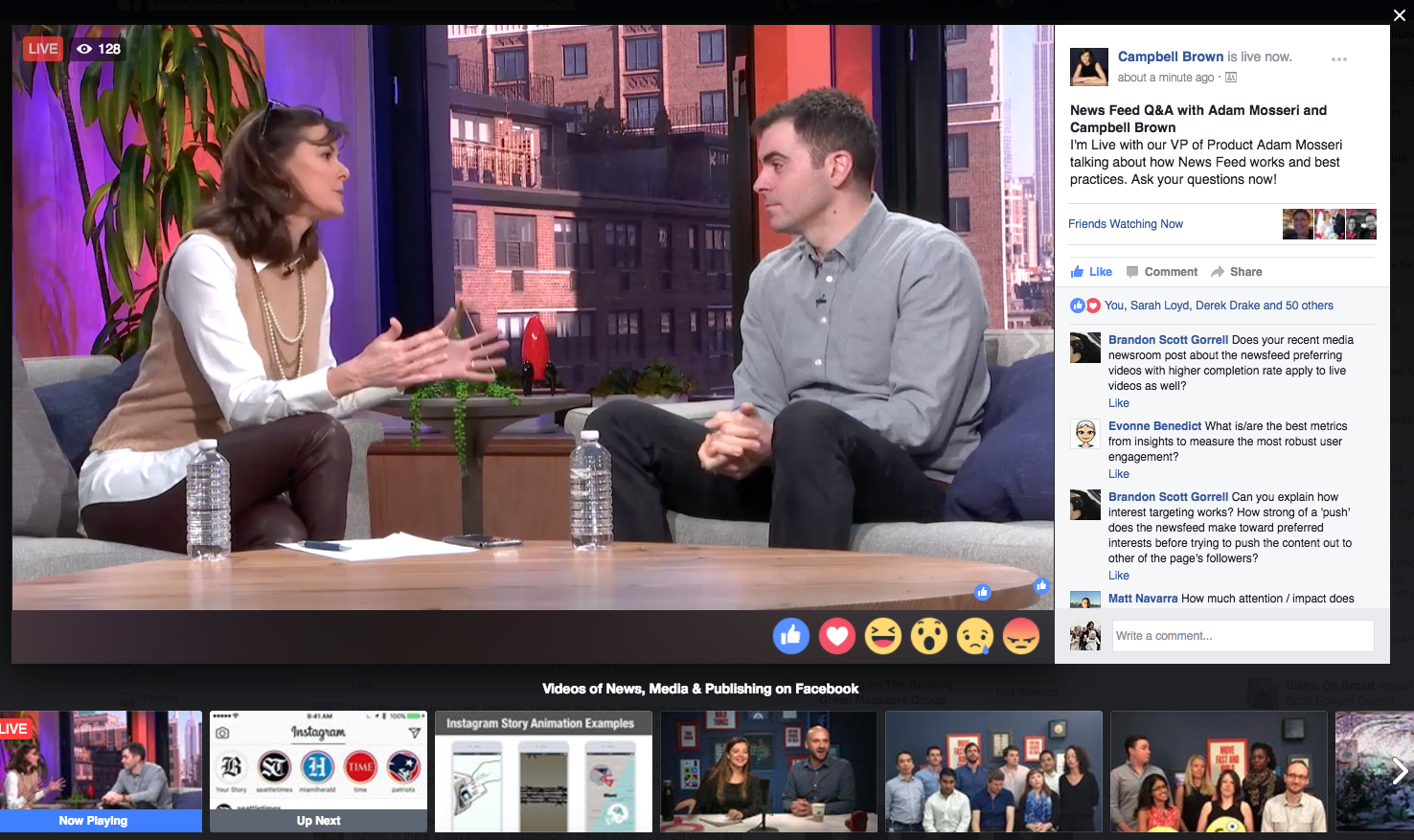Image resolution: width=1414 pixels, height=840 pixels.
Task: Send a Like thumbs-up reaction on video
Action: click(791, 635)
